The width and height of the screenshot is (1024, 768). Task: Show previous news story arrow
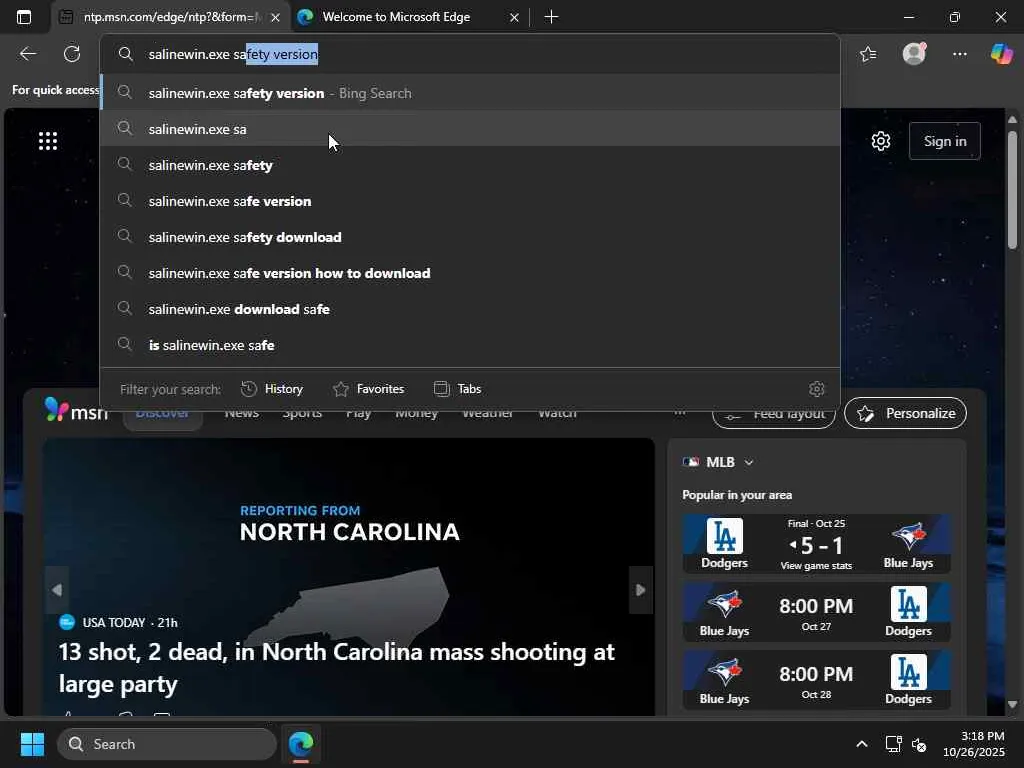coord(57,590)
